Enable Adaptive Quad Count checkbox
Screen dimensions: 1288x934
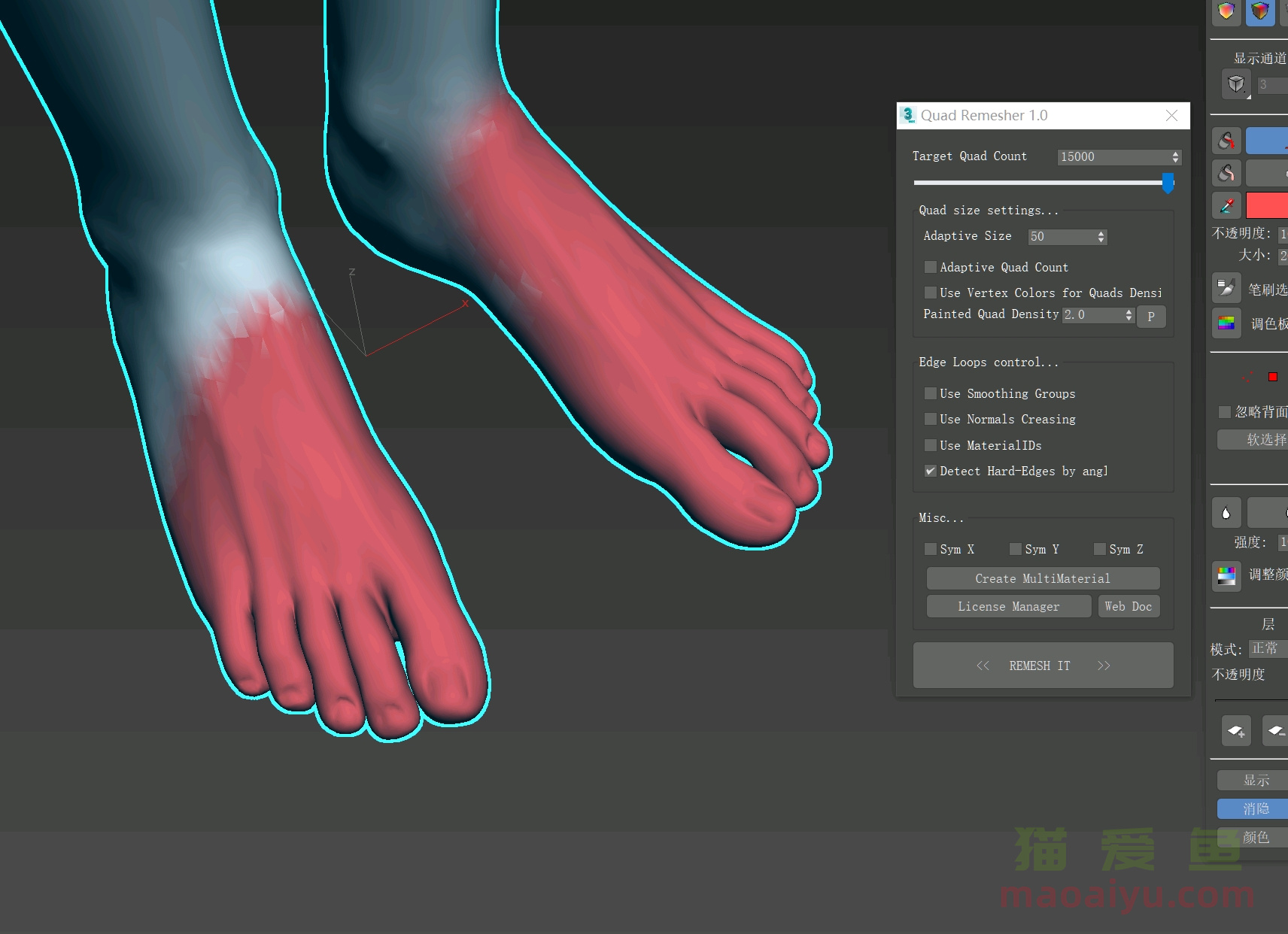click(931, 267)
